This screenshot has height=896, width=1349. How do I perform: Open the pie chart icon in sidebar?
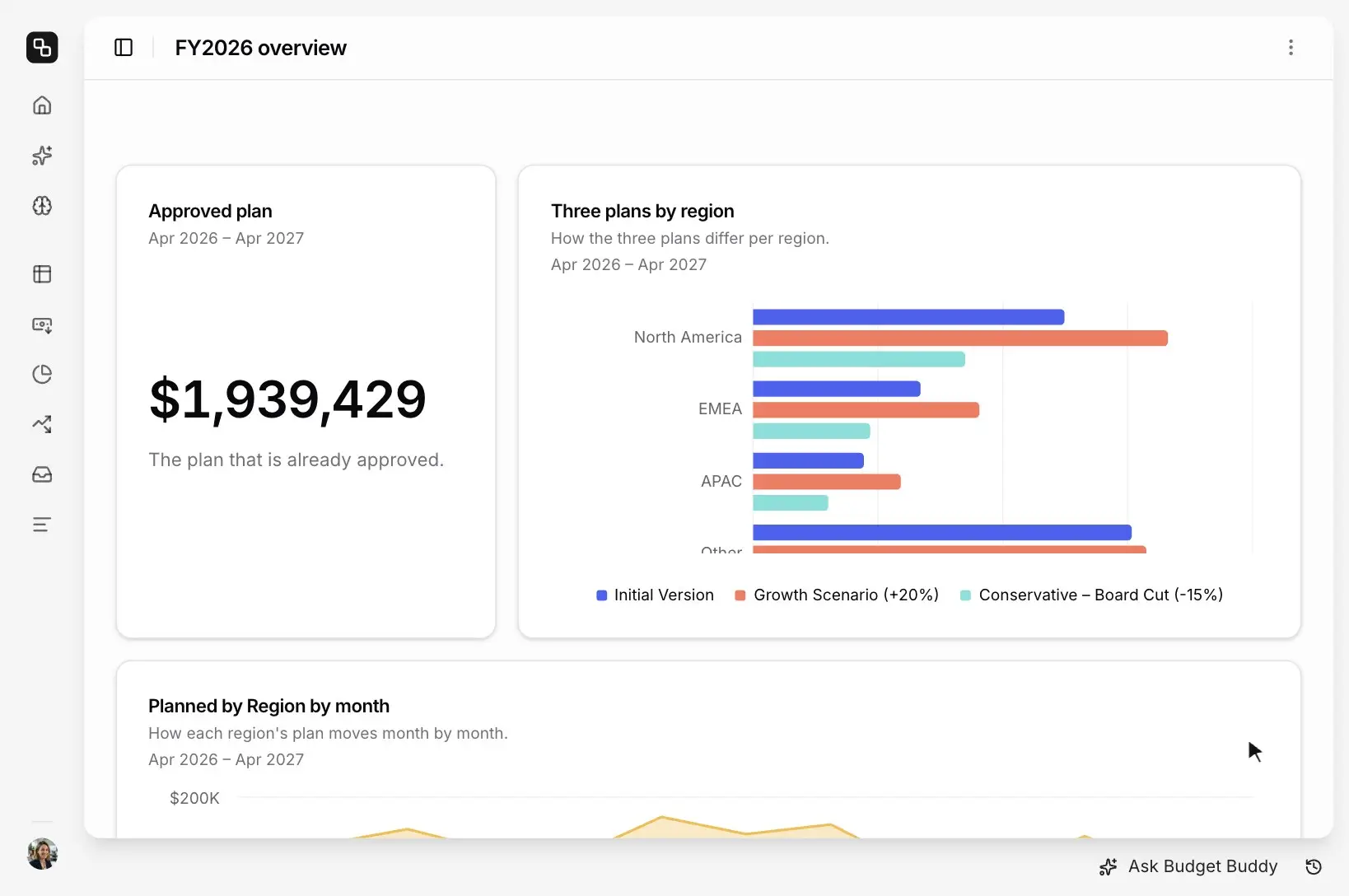point(42,375)
